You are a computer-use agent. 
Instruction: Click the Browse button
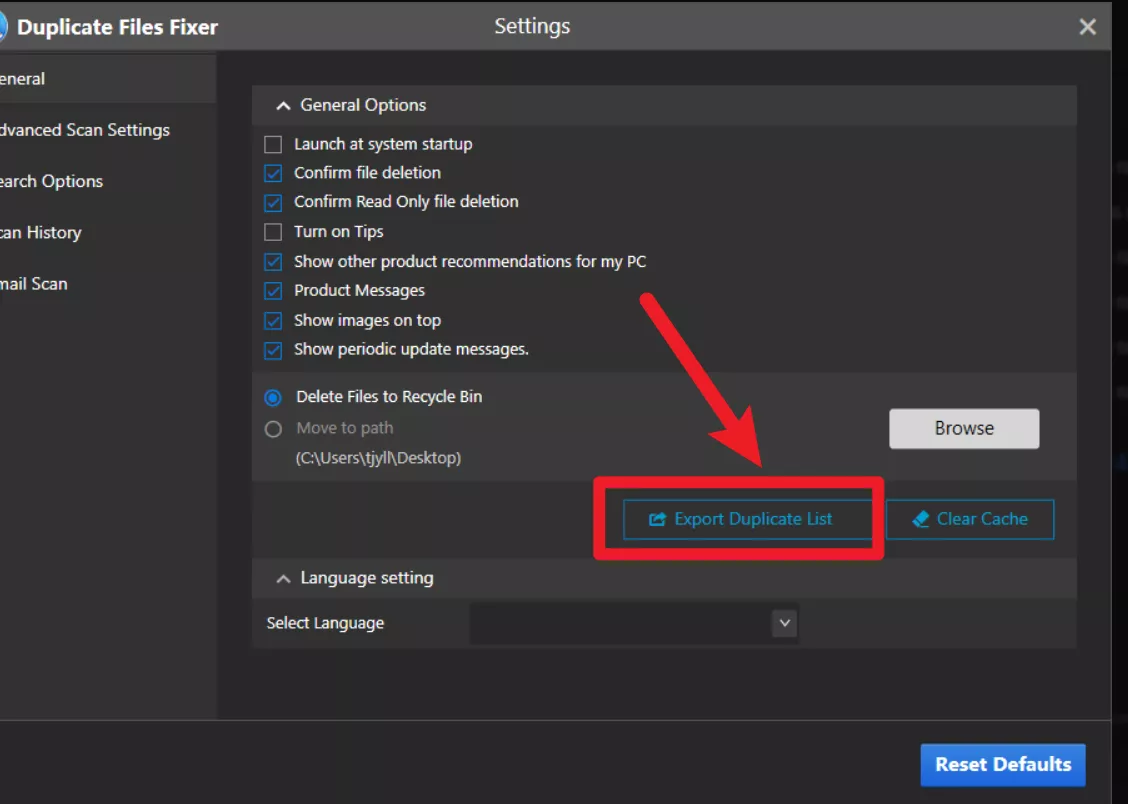coord(964,429)
